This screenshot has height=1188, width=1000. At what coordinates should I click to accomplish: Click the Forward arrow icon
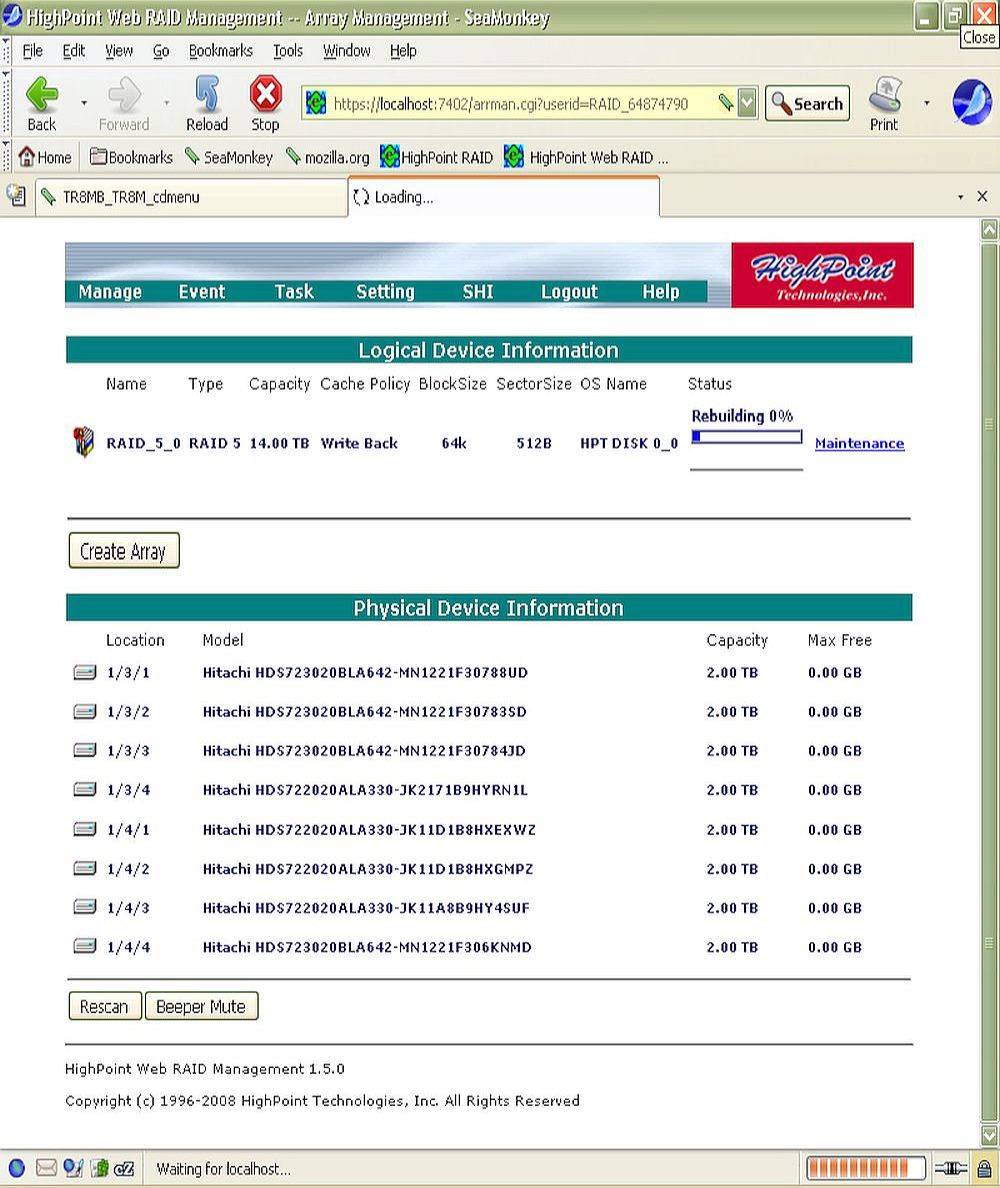coord(124,94)
